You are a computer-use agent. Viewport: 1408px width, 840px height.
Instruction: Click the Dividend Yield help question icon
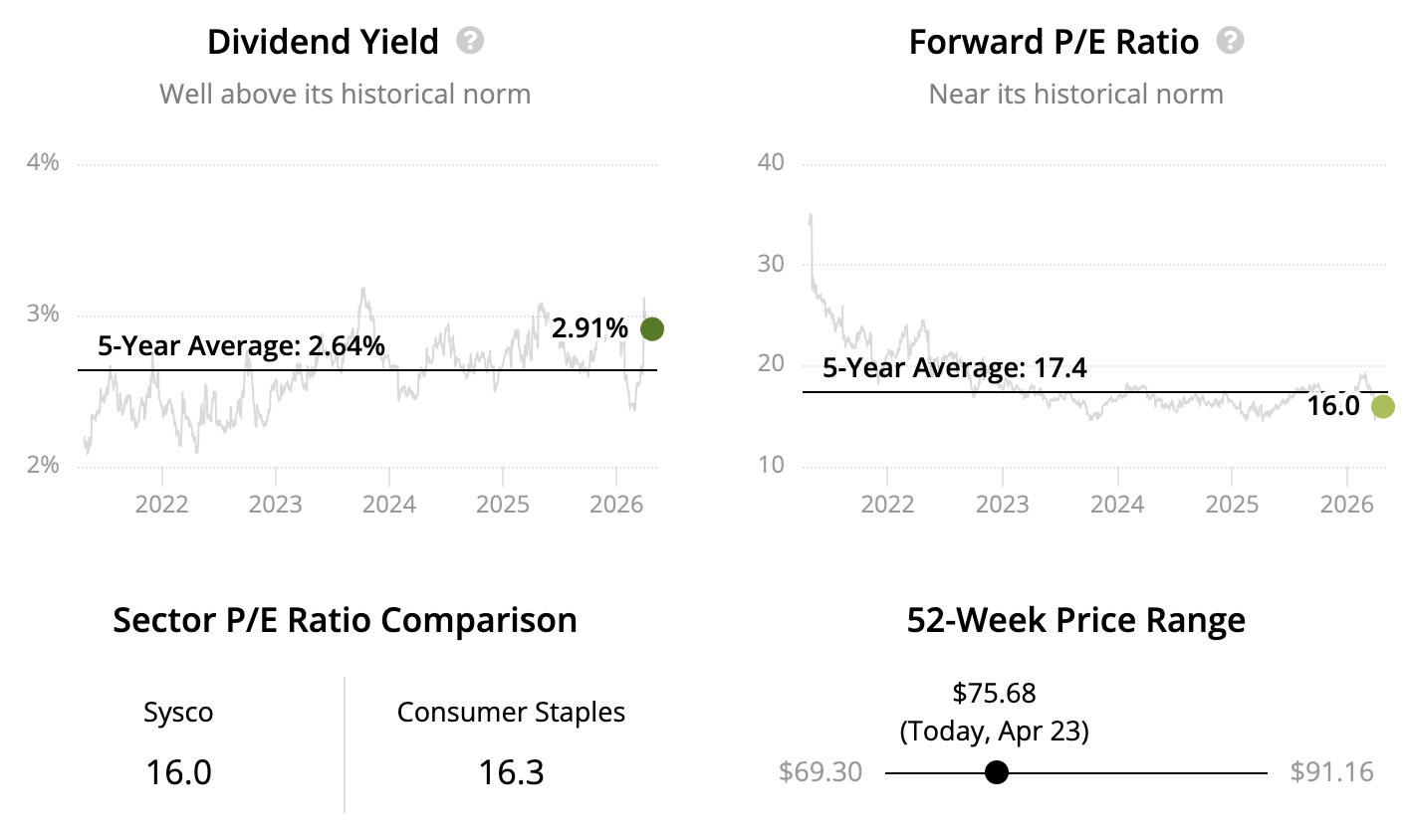point(470,41)
